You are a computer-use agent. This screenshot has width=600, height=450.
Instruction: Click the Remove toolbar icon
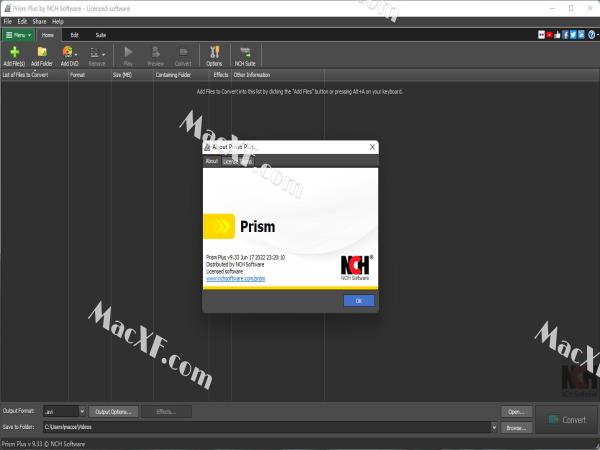95,52
